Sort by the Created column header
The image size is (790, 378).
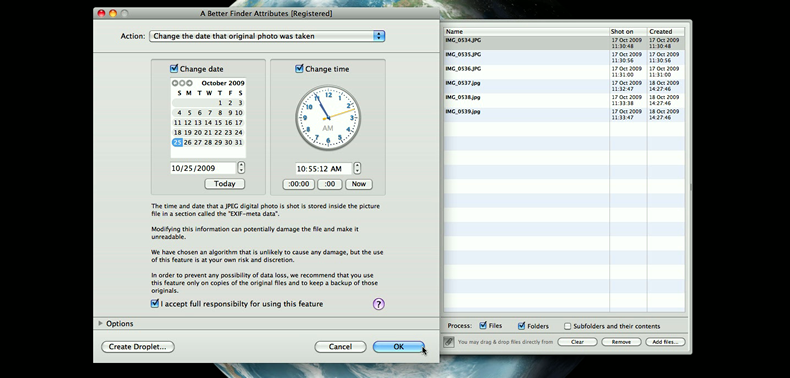[x=666, y=31]
